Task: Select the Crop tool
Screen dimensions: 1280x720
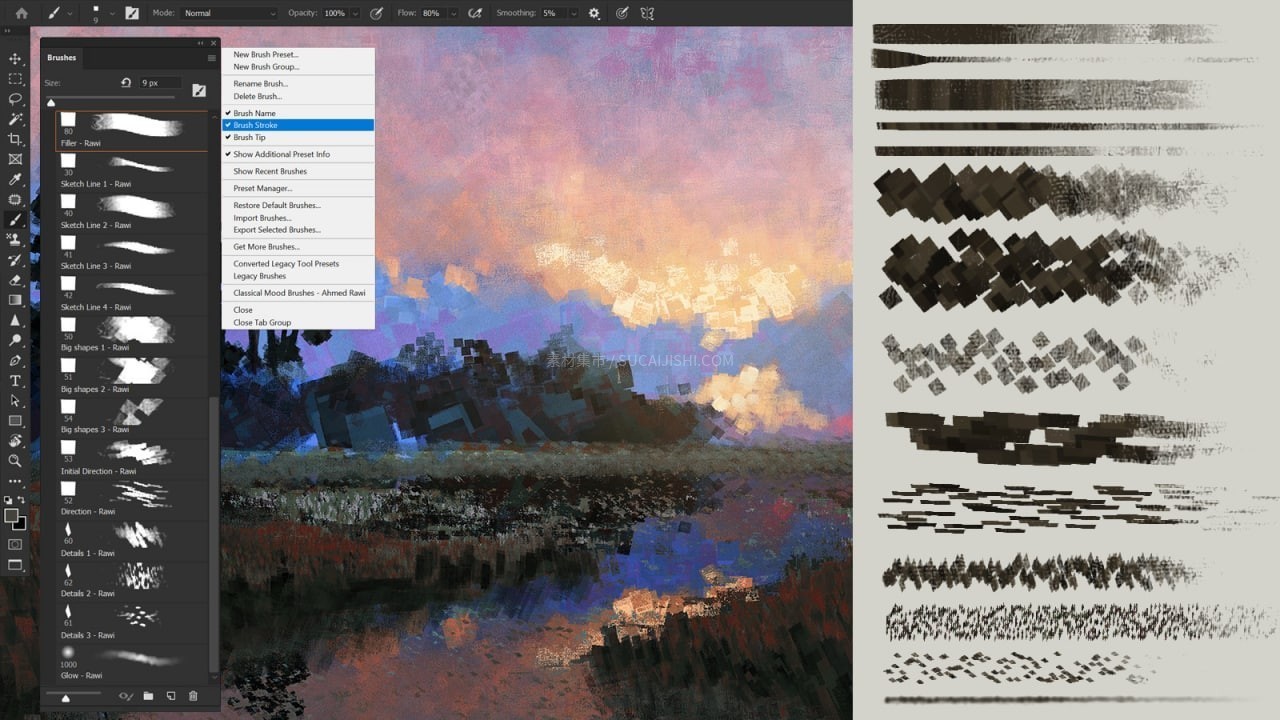Action: [15, 139]
